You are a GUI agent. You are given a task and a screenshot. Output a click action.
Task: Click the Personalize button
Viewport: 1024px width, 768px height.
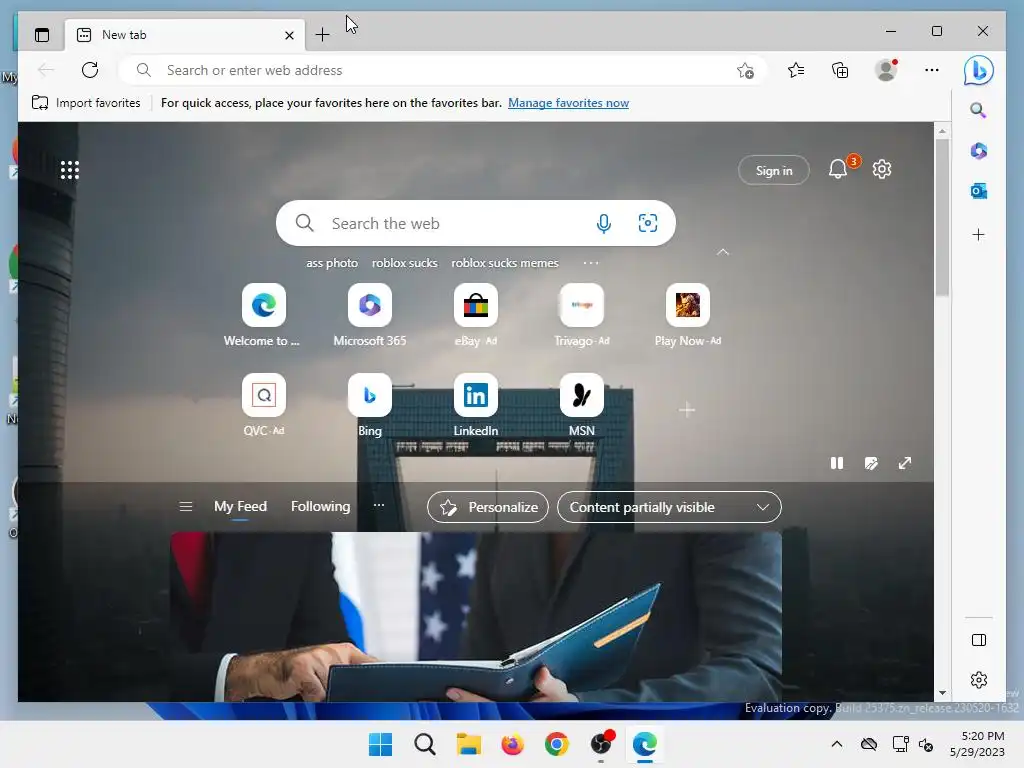[488, 507]
